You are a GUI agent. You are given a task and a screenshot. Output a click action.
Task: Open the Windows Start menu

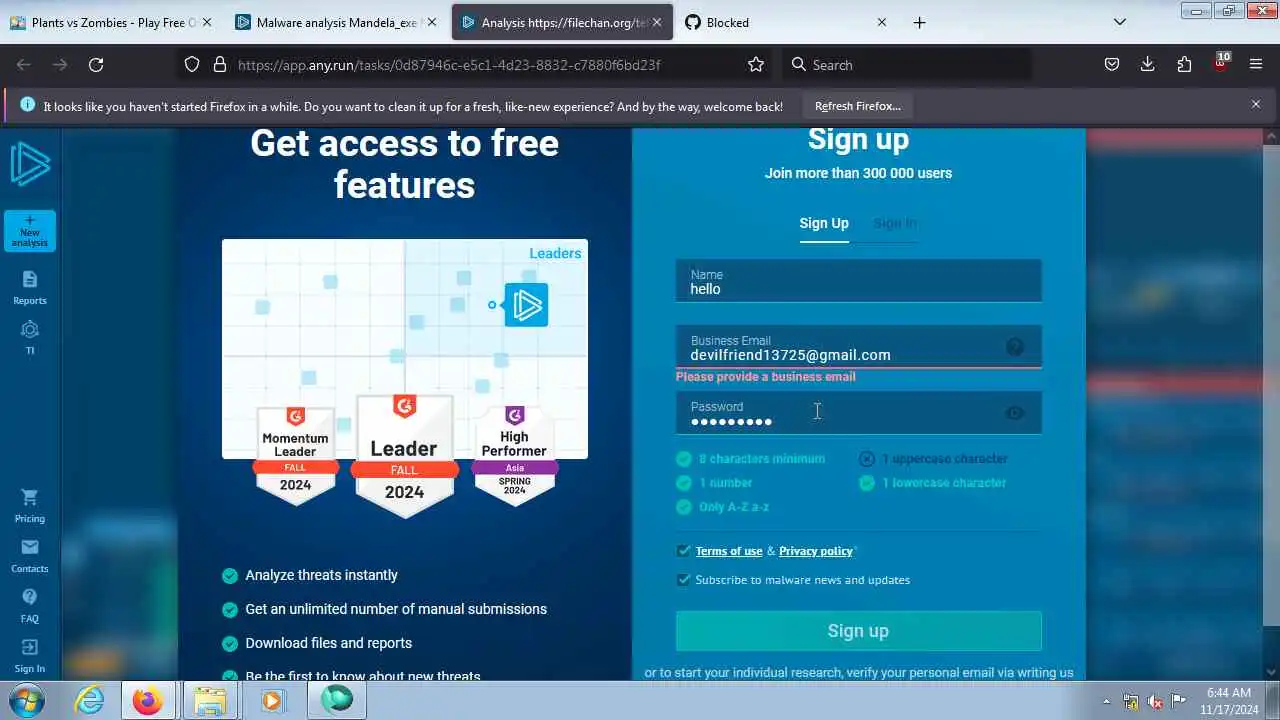point(26,700)
